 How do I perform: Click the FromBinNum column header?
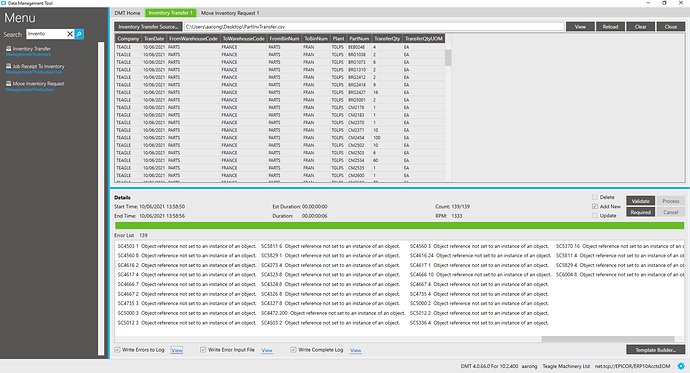(284, 39)
